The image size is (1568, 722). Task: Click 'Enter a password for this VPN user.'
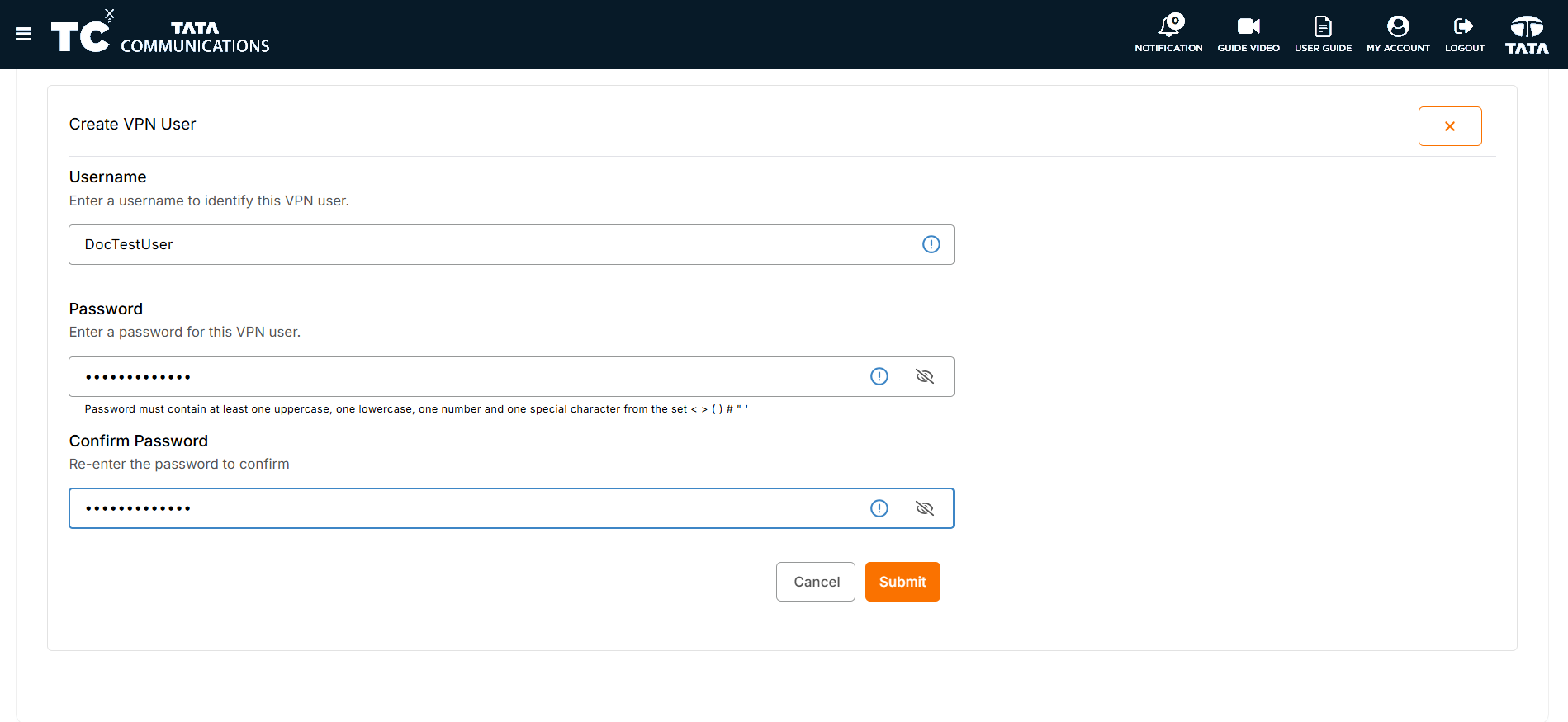[x=185, y=332]
